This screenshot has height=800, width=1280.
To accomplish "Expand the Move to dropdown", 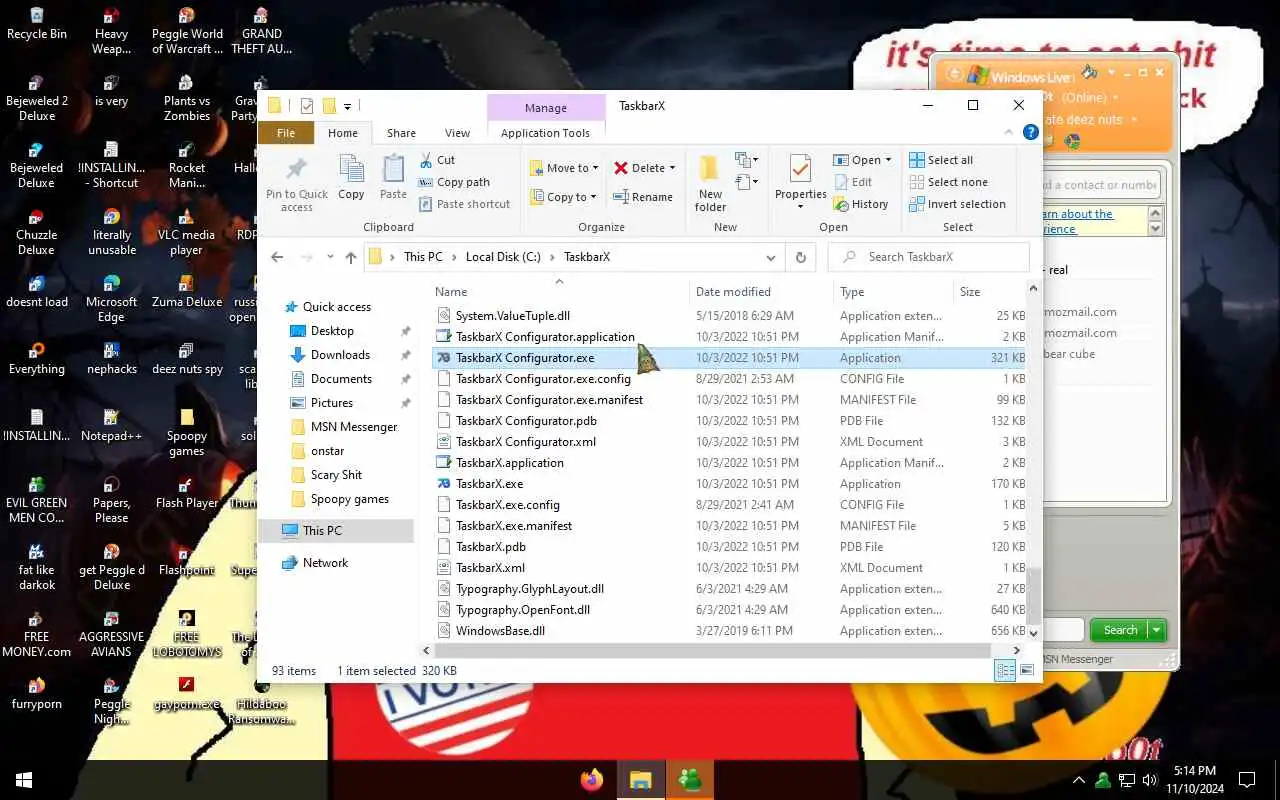I will click(595, 168).
